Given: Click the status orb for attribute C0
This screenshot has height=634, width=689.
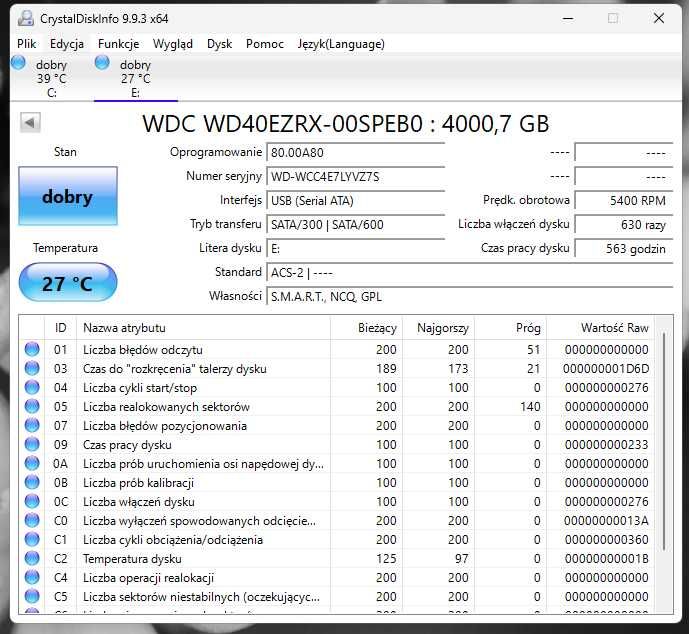Looking at the screenshot, I should coord(32,520).
